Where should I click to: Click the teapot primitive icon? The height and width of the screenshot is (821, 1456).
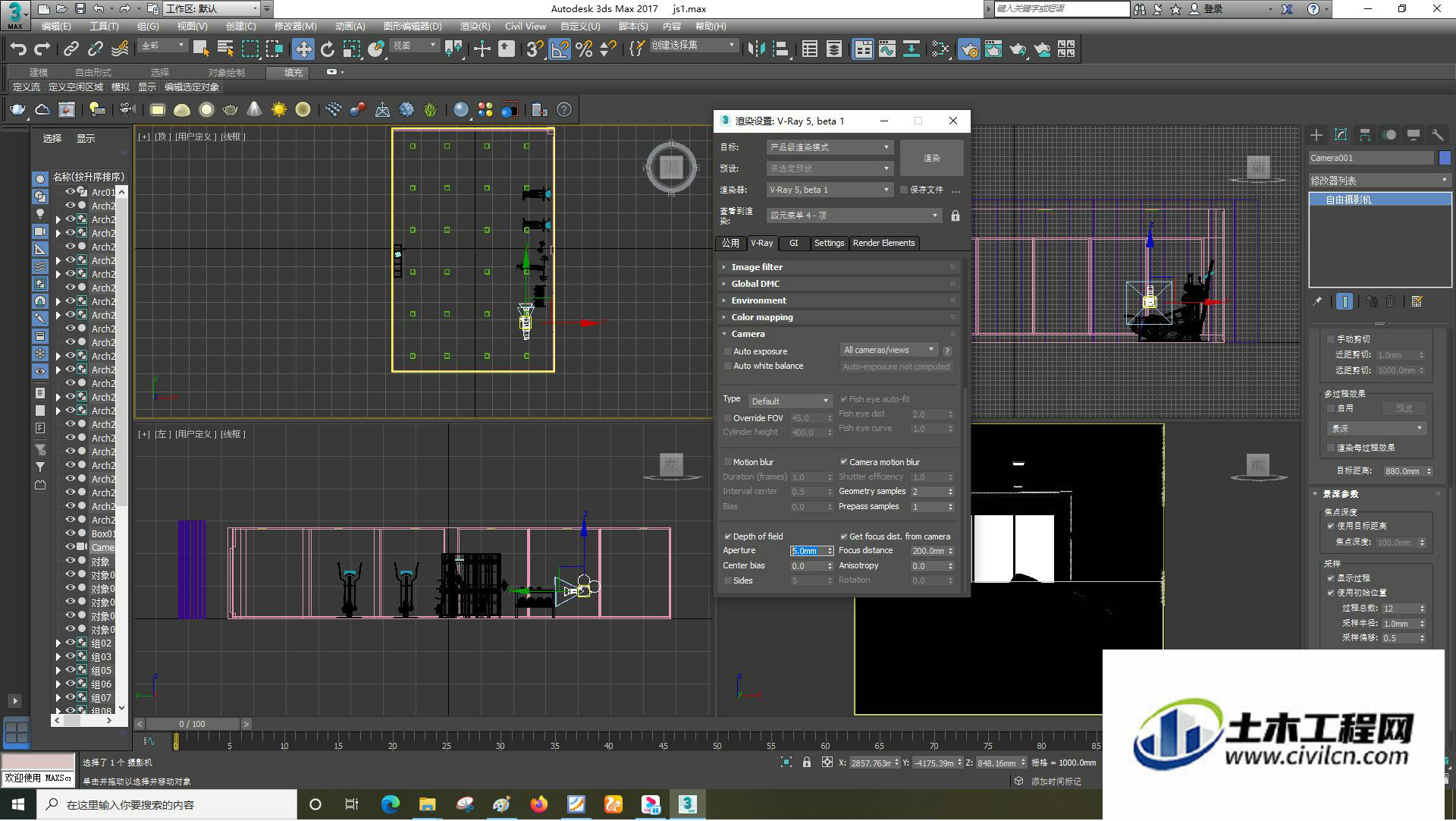click(x=231, y=110)
